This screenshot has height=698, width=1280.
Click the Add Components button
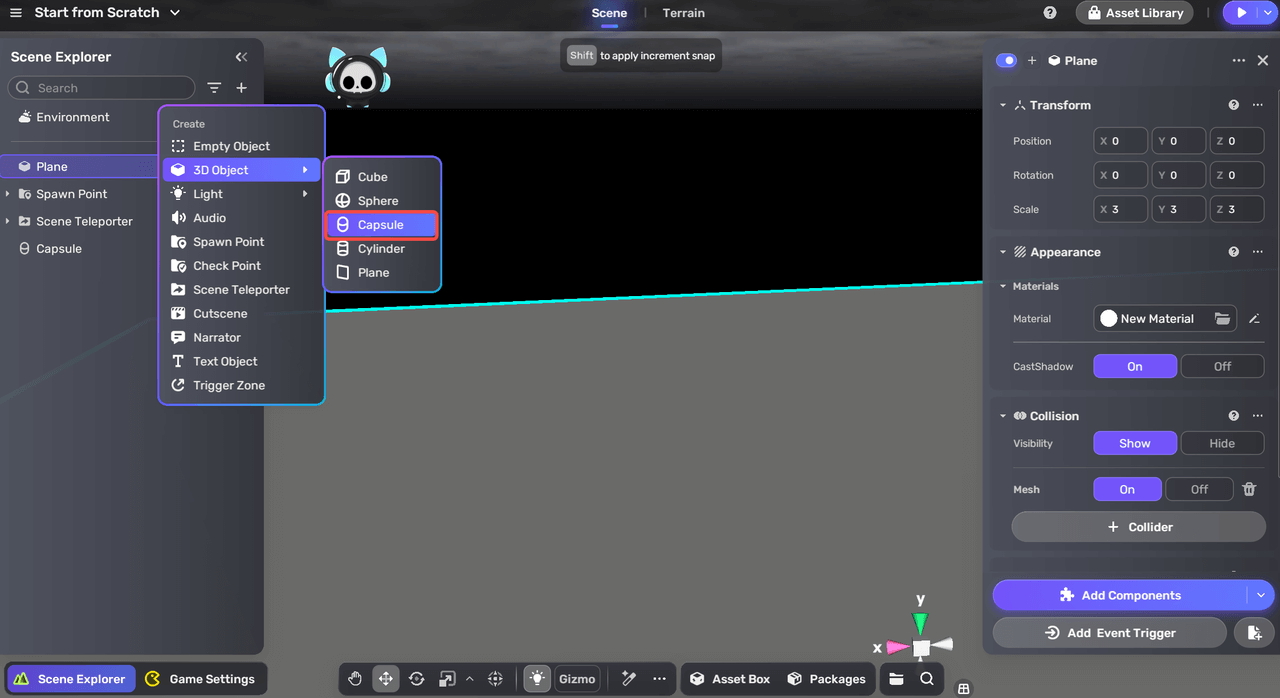(1120, 595)
